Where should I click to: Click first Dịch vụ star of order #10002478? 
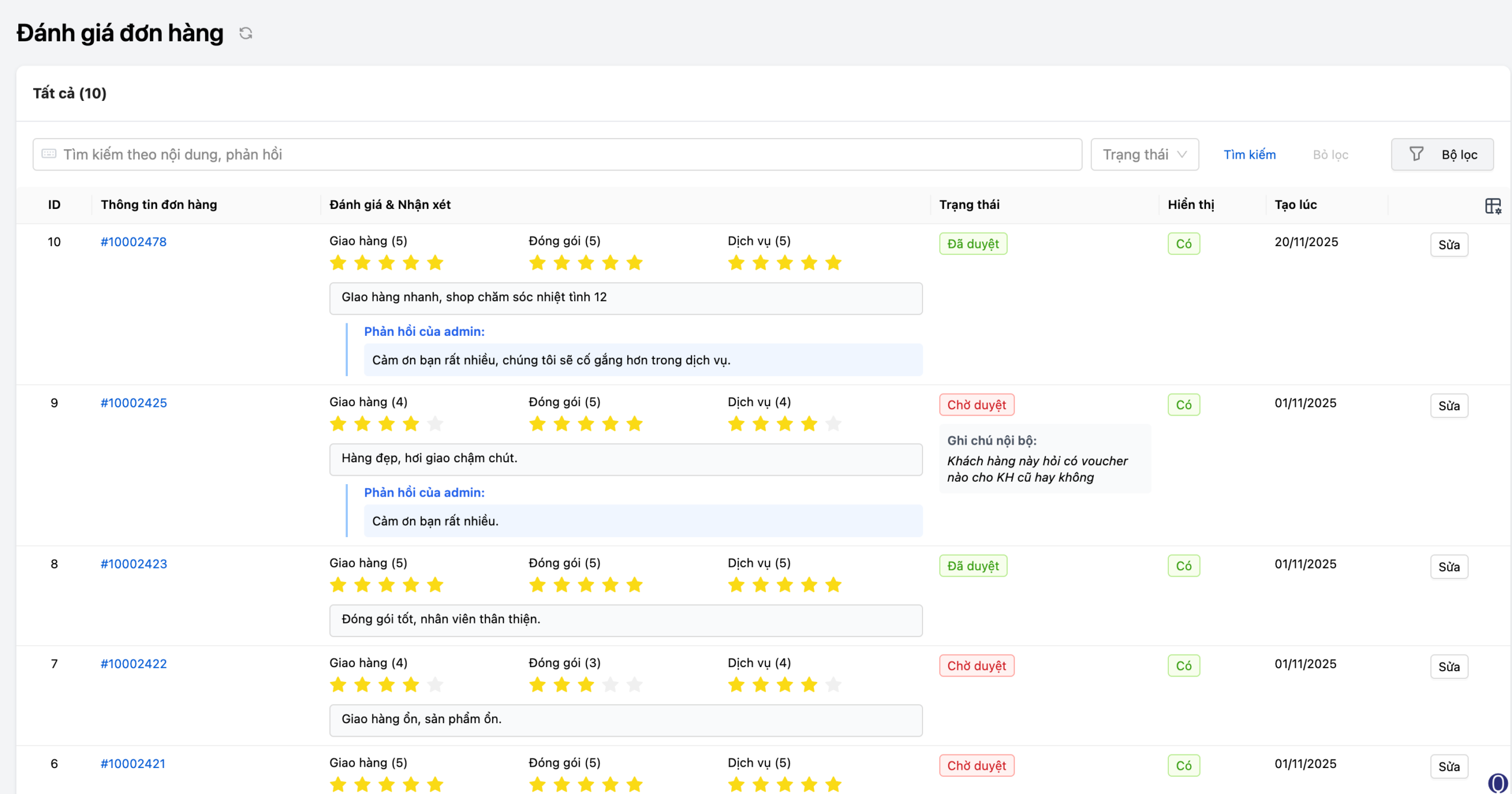[x=737, y=263]
